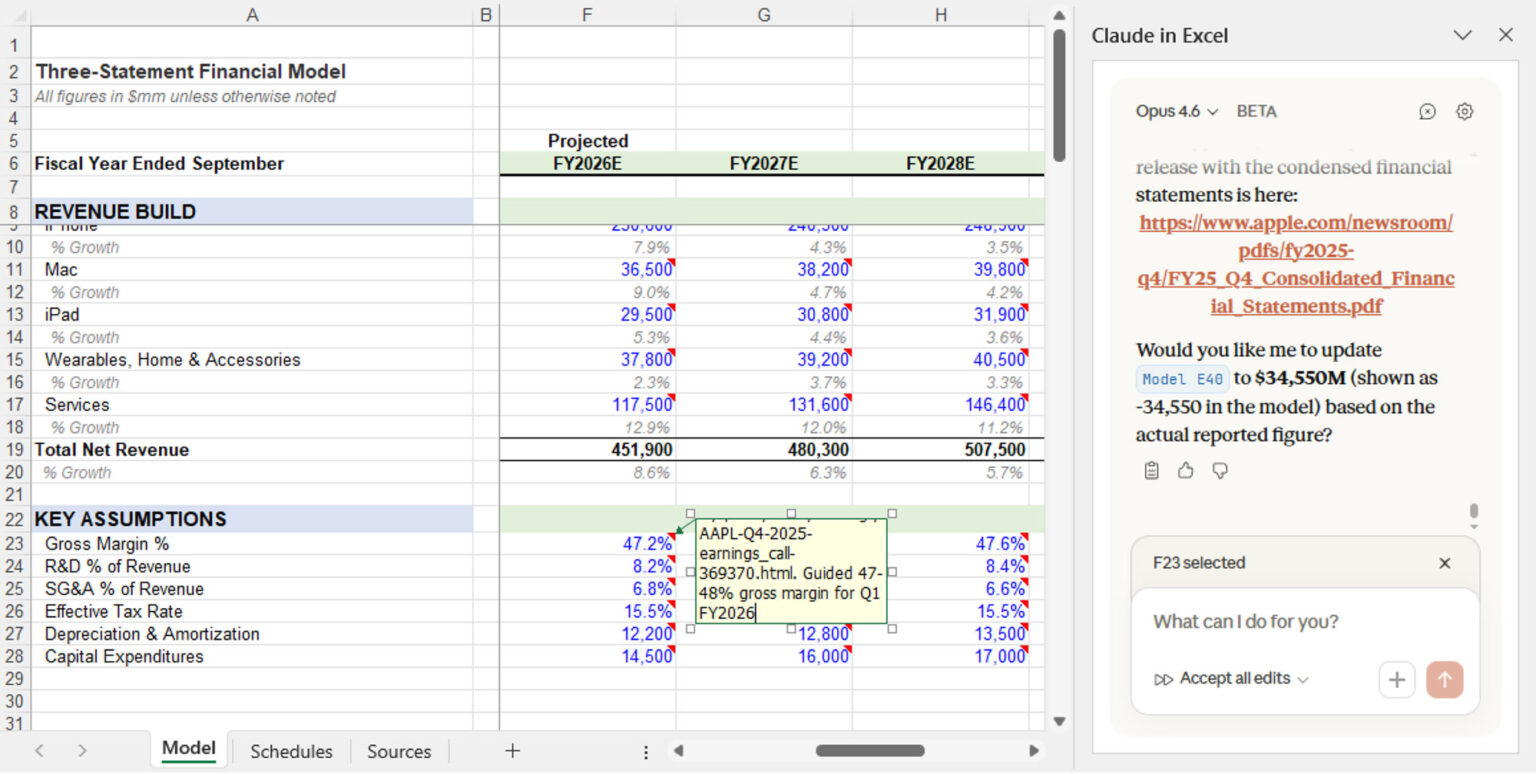
Task: Select R&D % of Revenue FY2028E 8.4%
Action: (941, 567)
